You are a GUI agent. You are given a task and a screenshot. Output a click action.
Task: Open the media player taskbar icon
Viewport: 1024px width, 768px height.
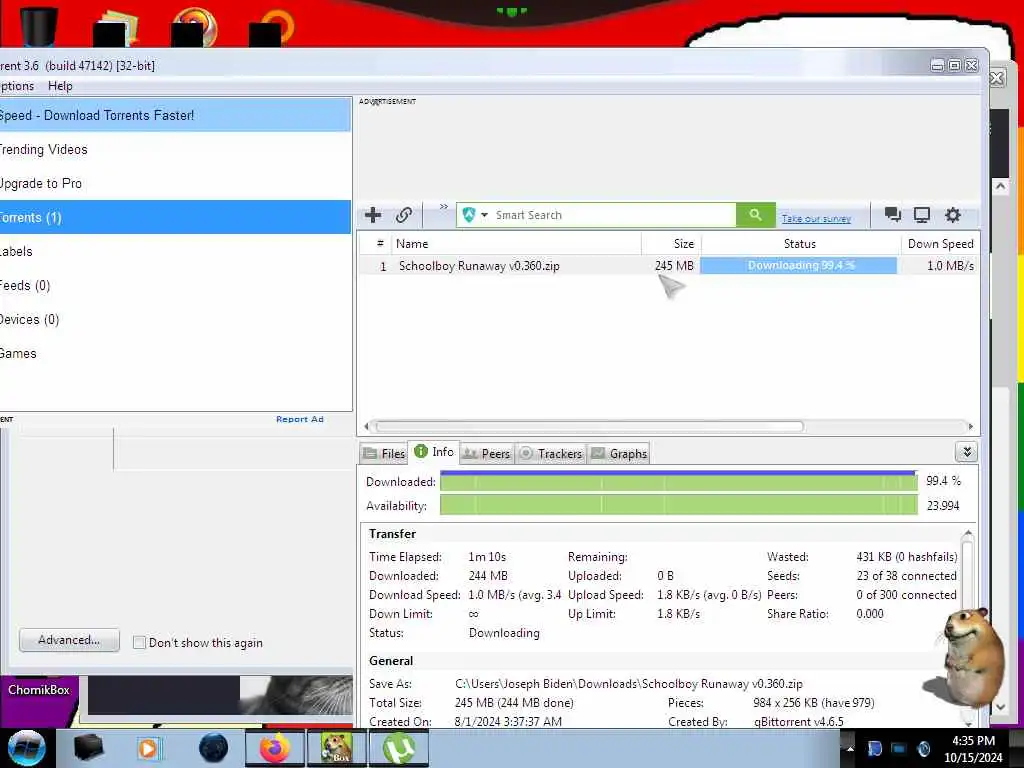[148, 748]
